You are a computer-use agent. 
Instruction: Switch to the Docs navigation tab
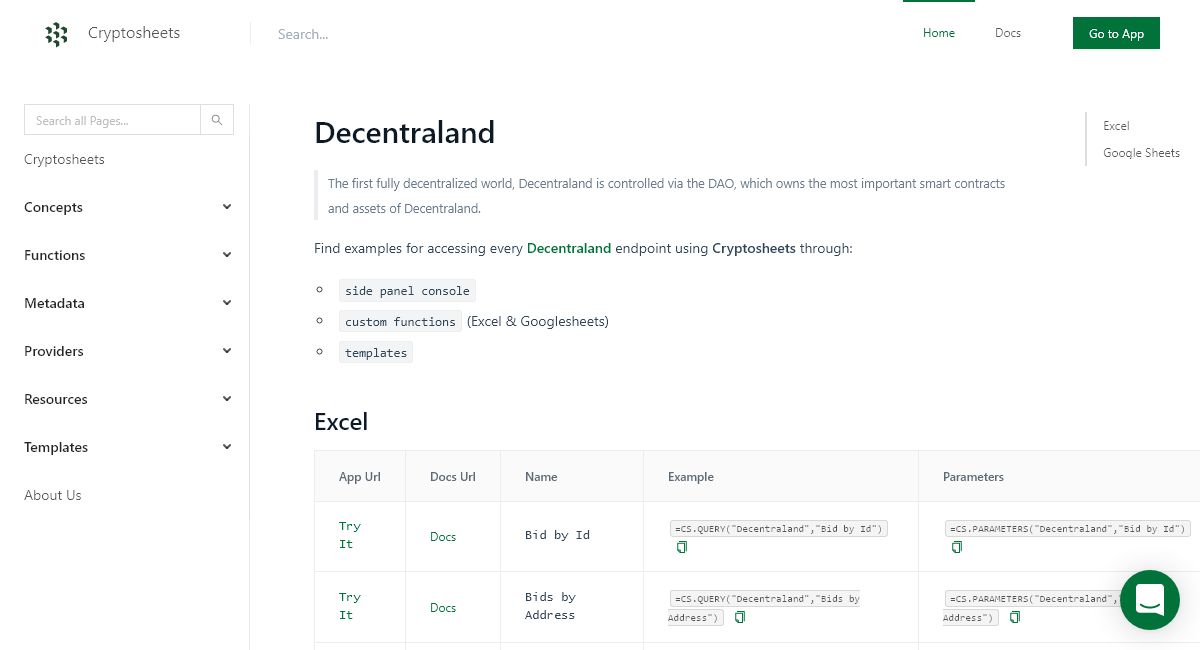tap(1007, 33)
